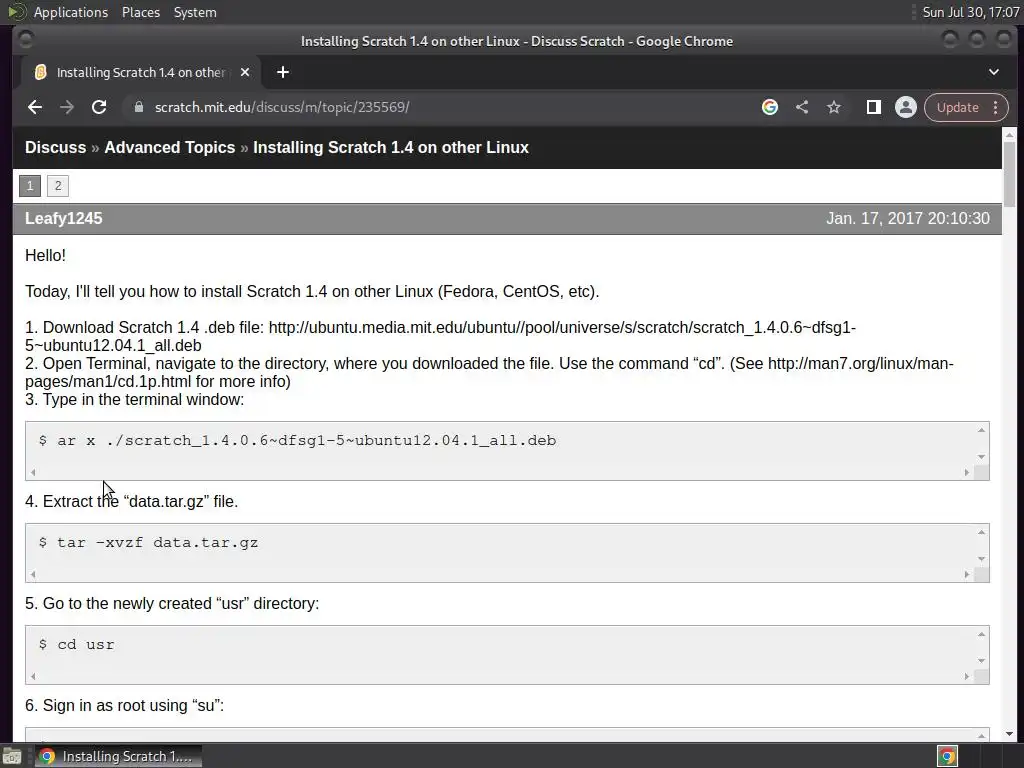Click the page scrollbar's up arrow
This screenshot has width=1024, height=768.
click(x=1010, y=135)
